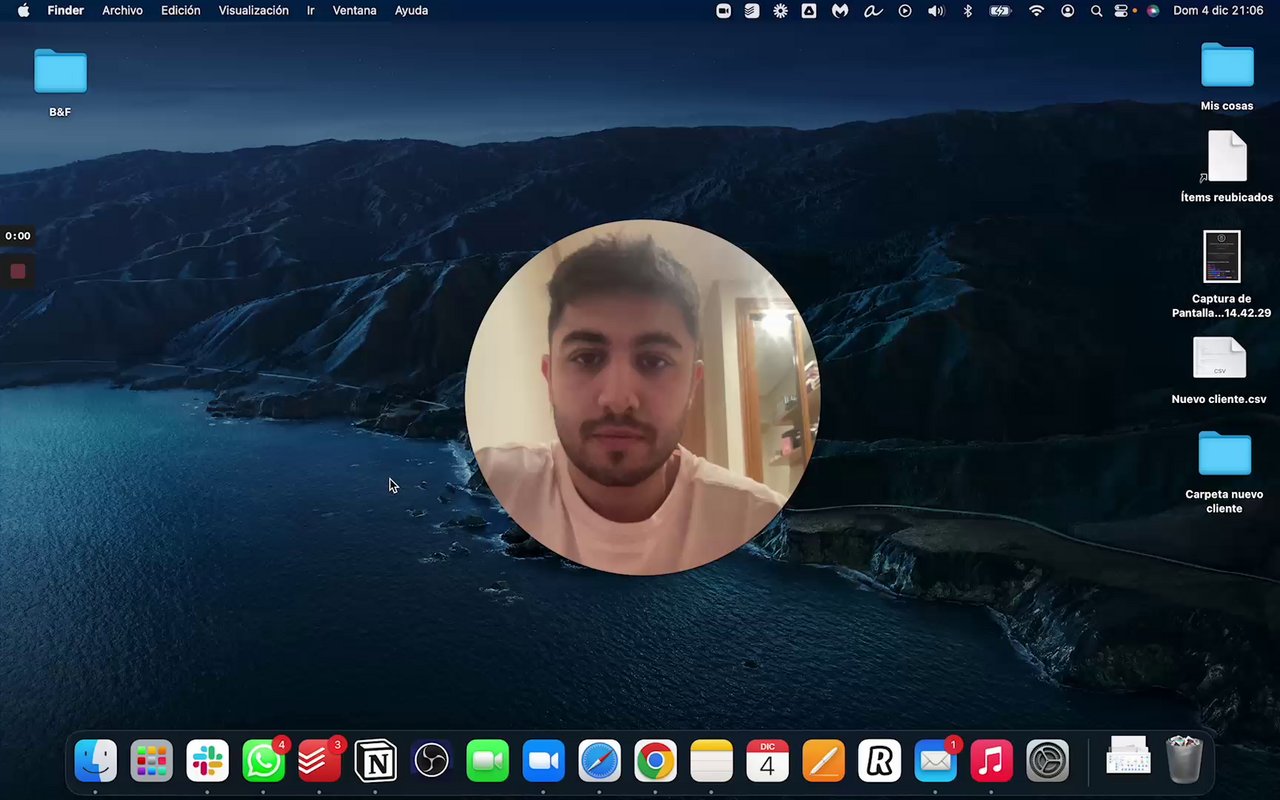Open the Ayuda menu
Viewport: 1280px width, 800px height.
pos(411,11)
